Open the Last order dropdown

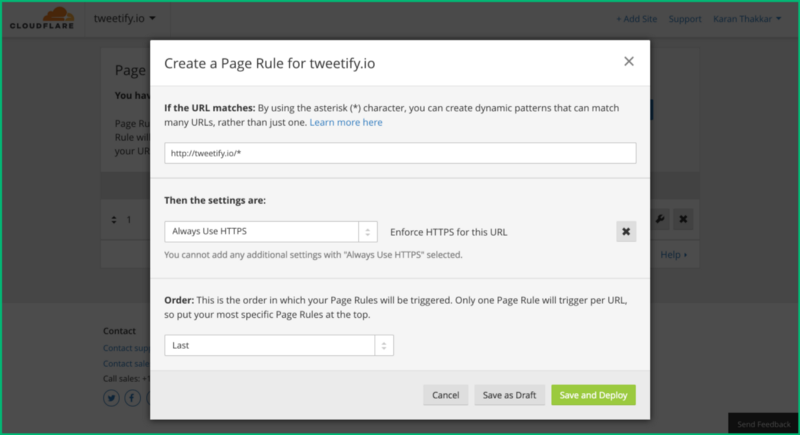[279, 345]
